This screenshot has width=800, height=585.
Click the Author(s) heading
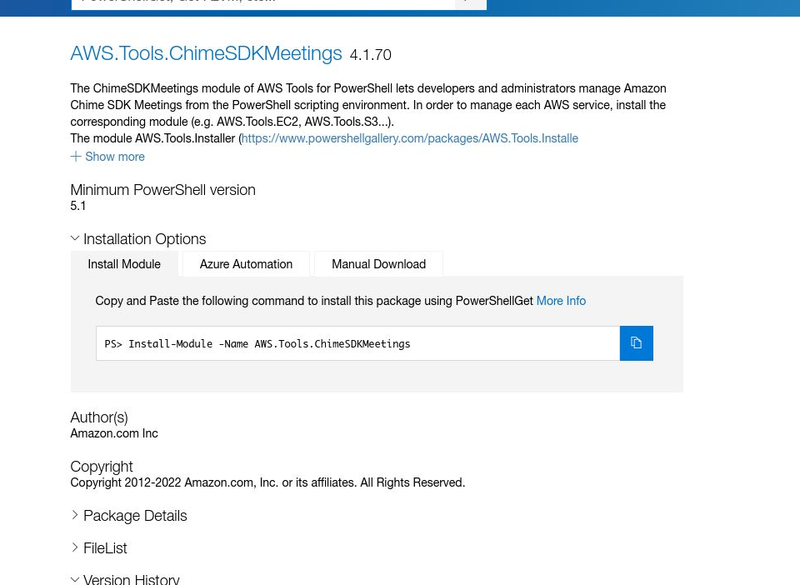point(99,417)
